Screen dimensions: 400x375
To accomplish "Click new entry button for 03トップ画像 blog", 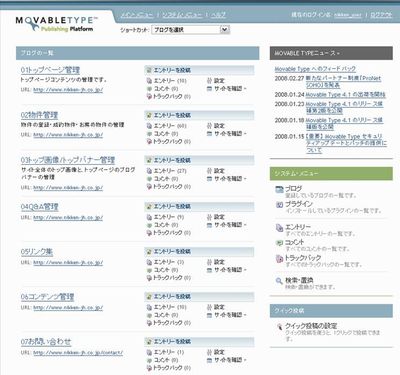I will point(199,160).
